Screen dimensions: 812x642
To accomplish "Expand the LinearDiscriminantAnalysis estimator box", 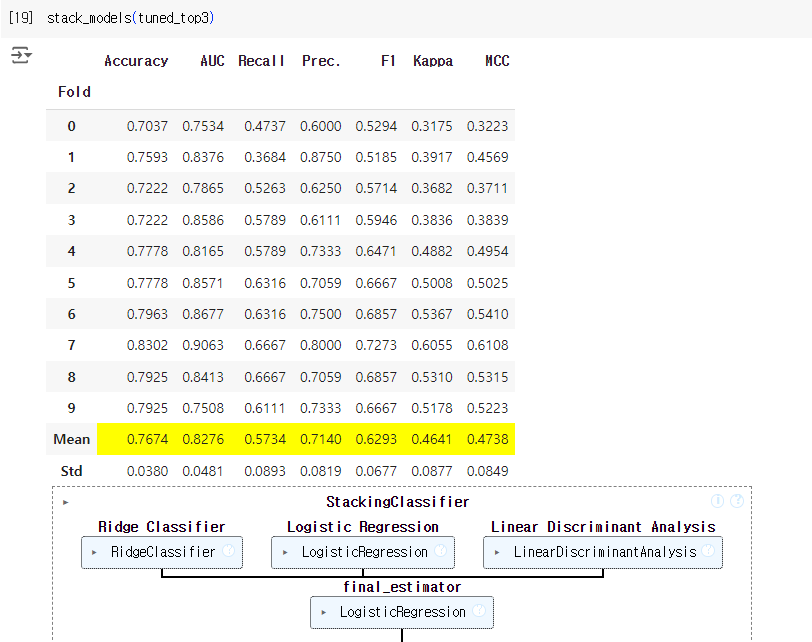I will (603, 552).
